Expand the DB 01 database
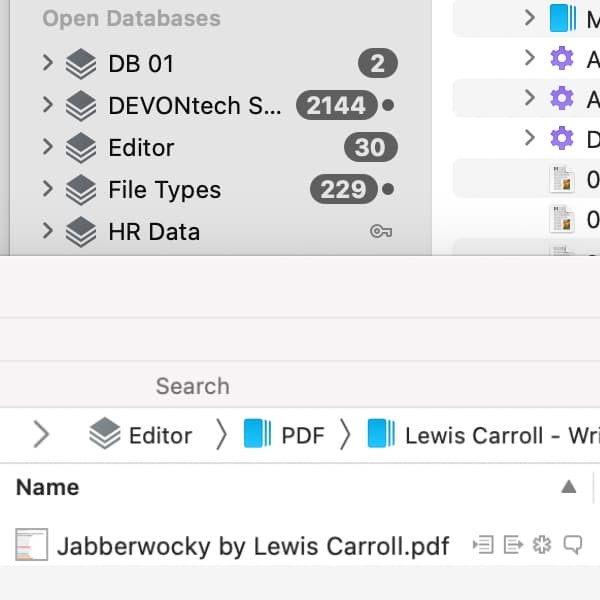The width and height of the screenshot is (600, 600). tap(47, 63)
